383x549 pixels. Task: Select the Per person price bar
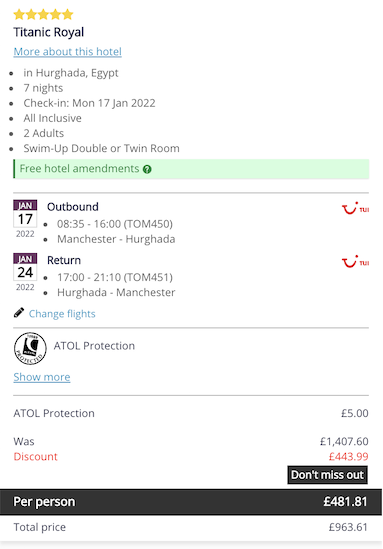pyautogui.click(x=191, y=502)
